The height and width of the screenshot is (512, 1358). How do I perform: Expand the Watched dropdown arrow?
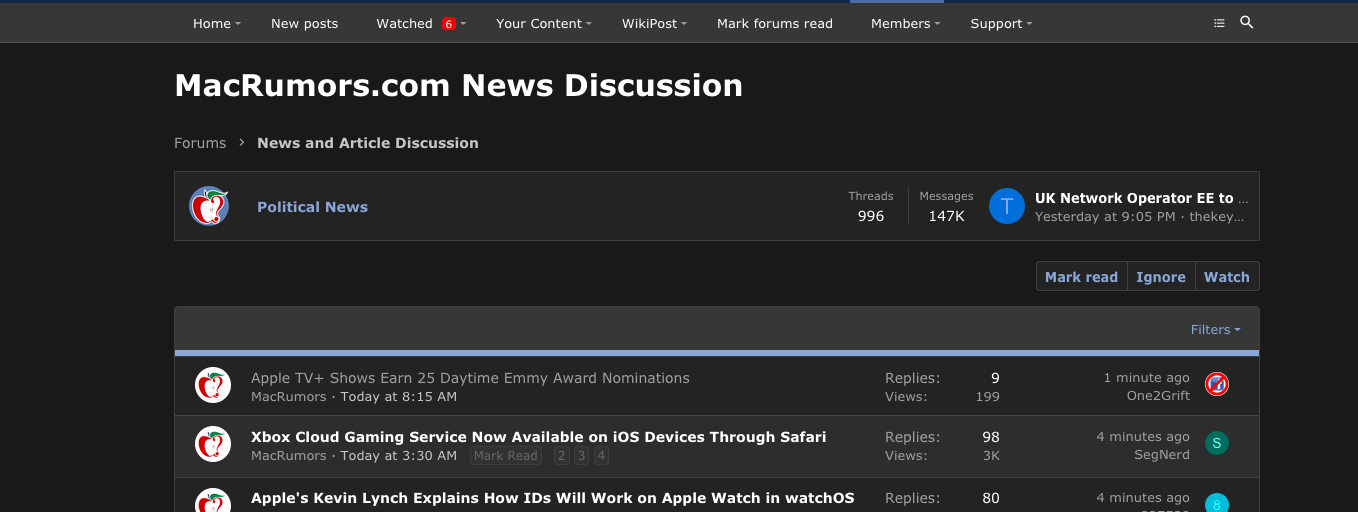click(463, 24)
